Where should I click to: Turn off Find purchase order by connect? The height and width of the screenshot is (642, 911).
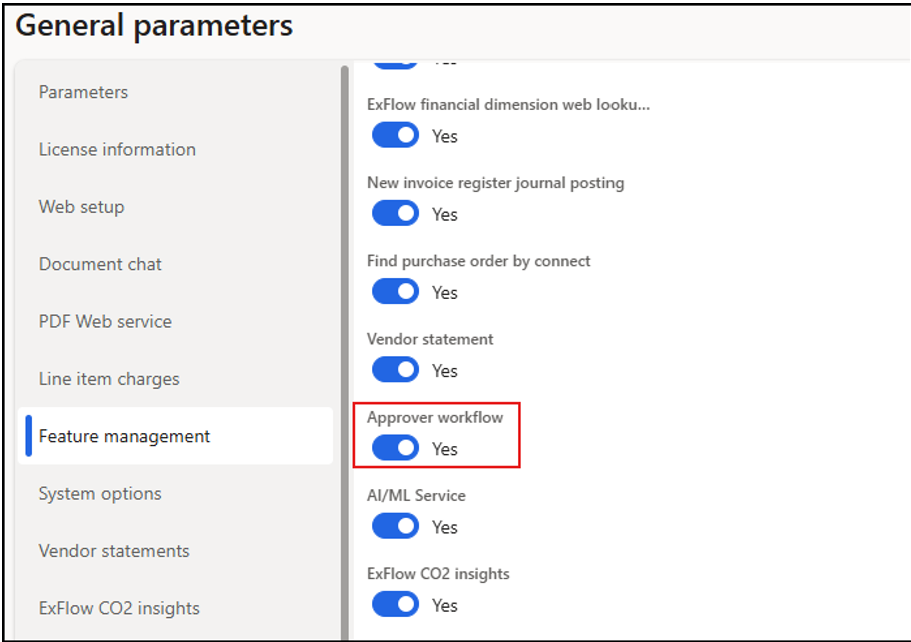point(395,291)
